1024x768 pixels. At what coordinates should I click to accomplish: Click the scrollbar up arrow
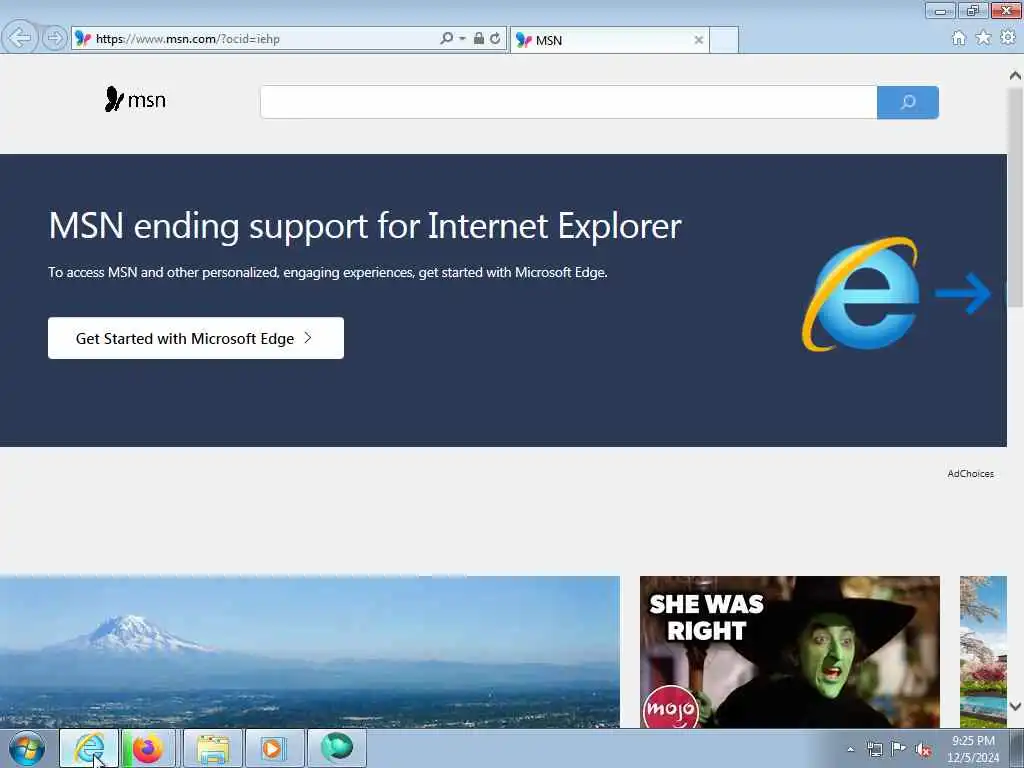pos(1015,76)
